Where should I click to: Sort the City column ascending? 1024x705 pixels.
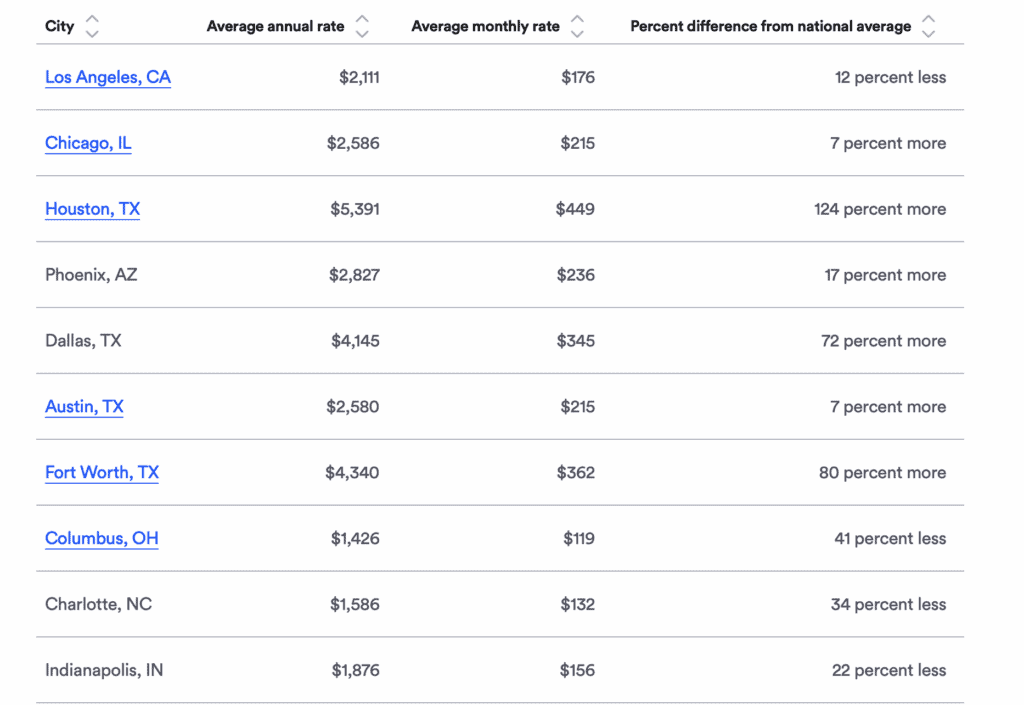tap(91, 18)
